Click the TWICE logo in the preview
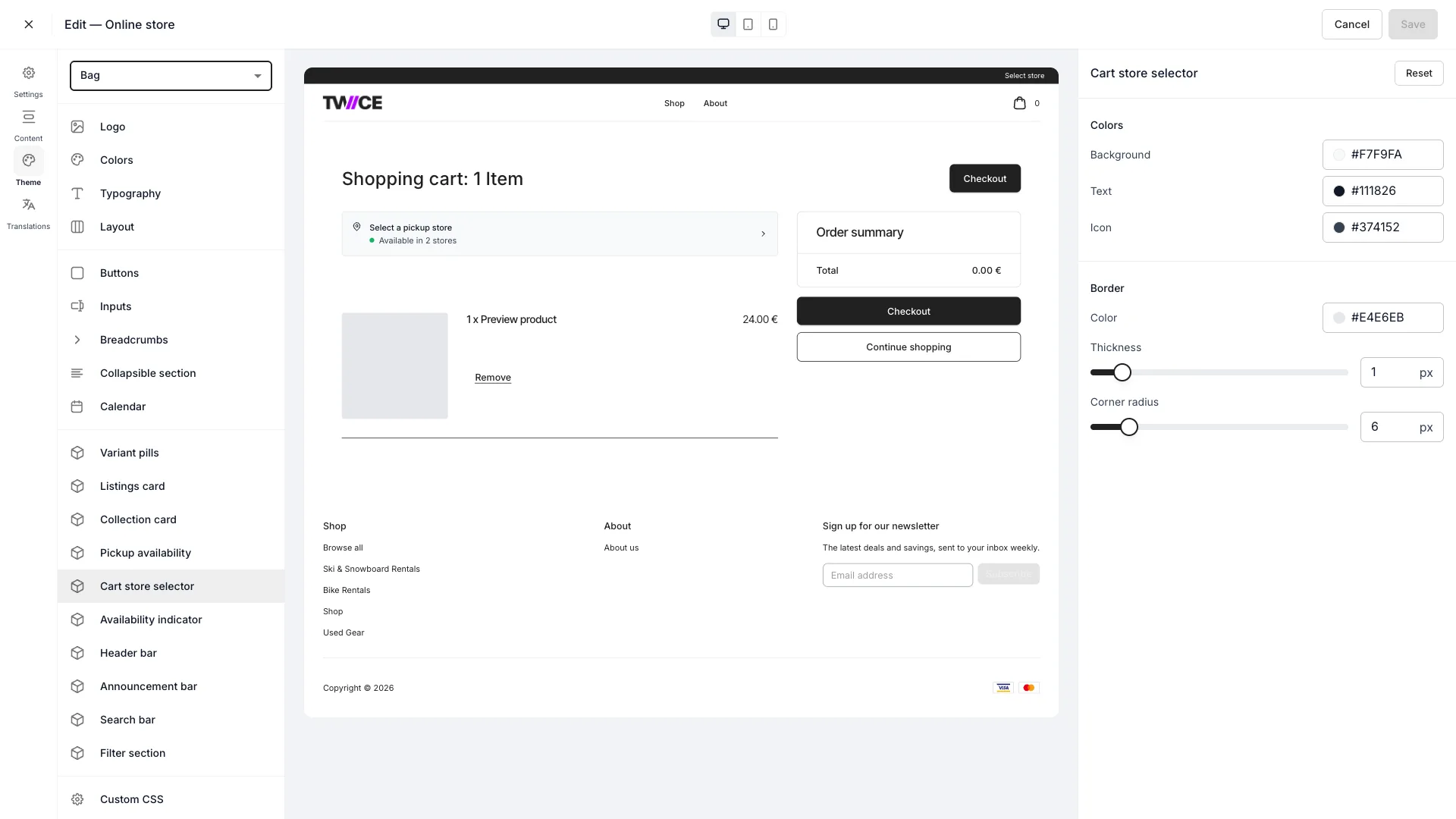The width and height of the screenshot is (1456, 819). 353,103
